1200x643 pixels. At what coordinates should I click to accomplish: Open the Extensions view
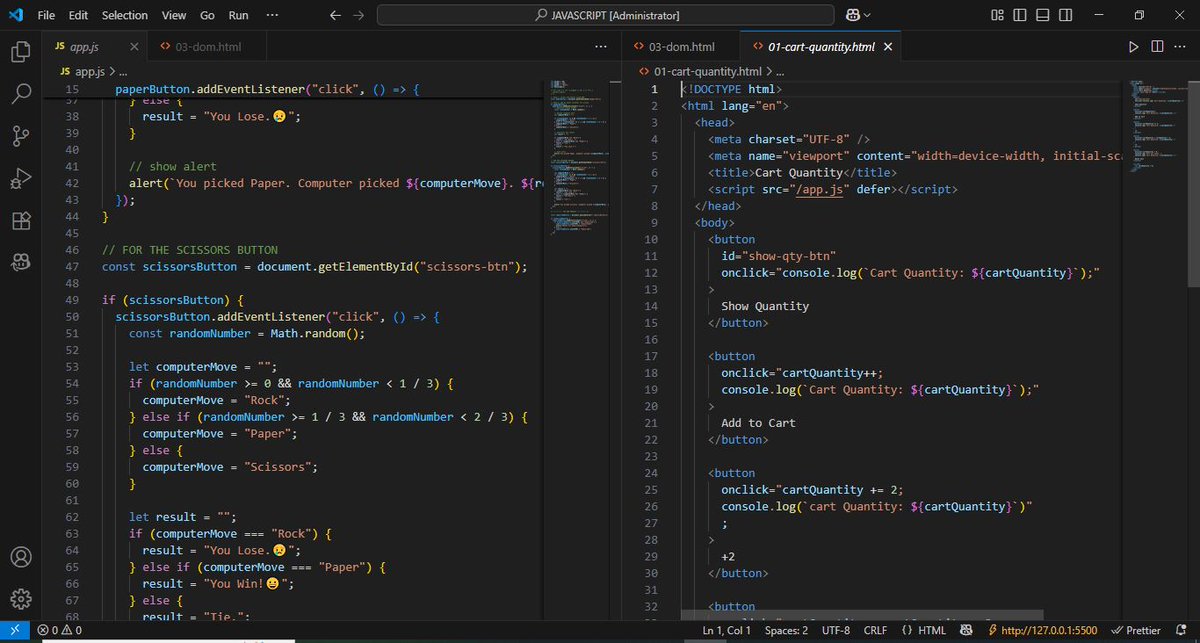pyautogui.click(x=20, y=221)
